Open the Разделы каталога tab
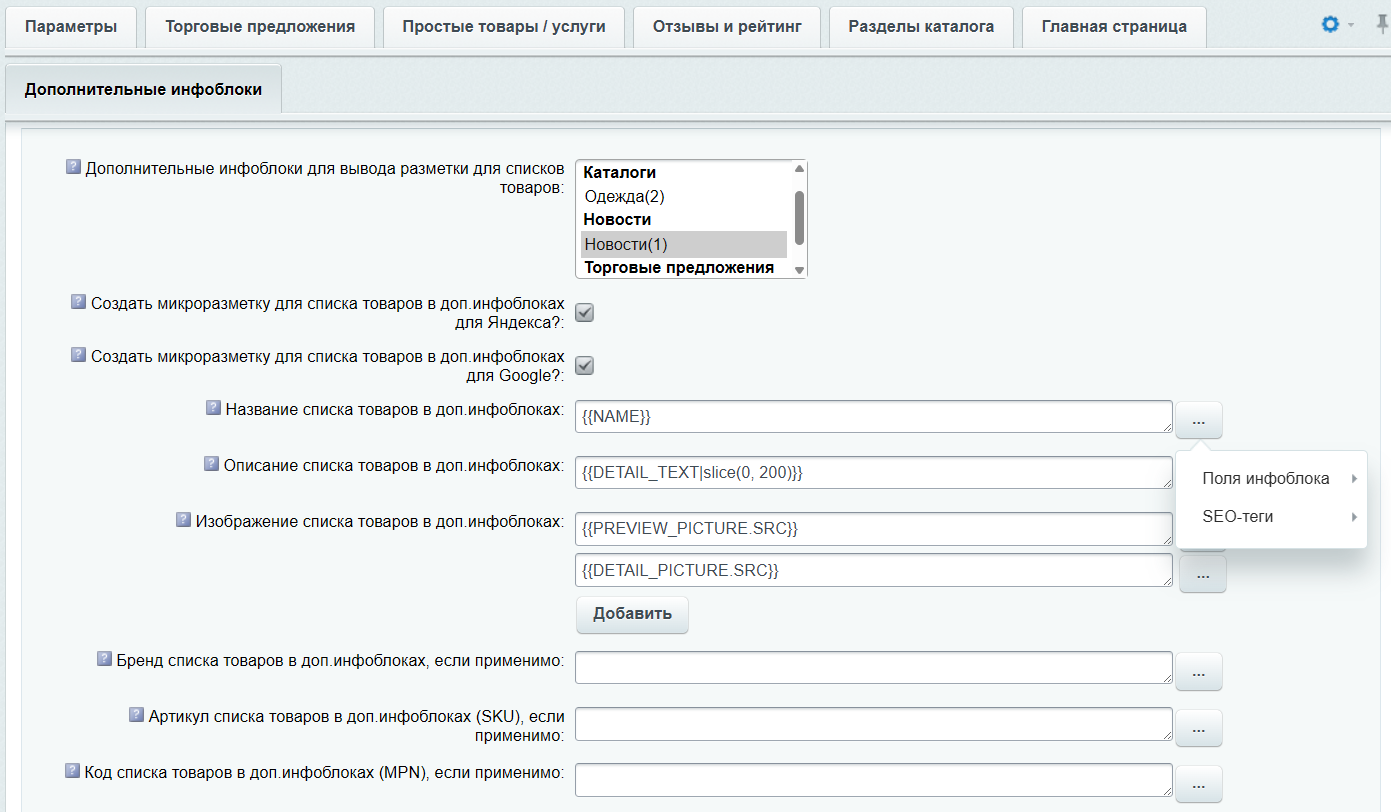Viewport: 1391px width, 812px height. click(x=921, y=27)
